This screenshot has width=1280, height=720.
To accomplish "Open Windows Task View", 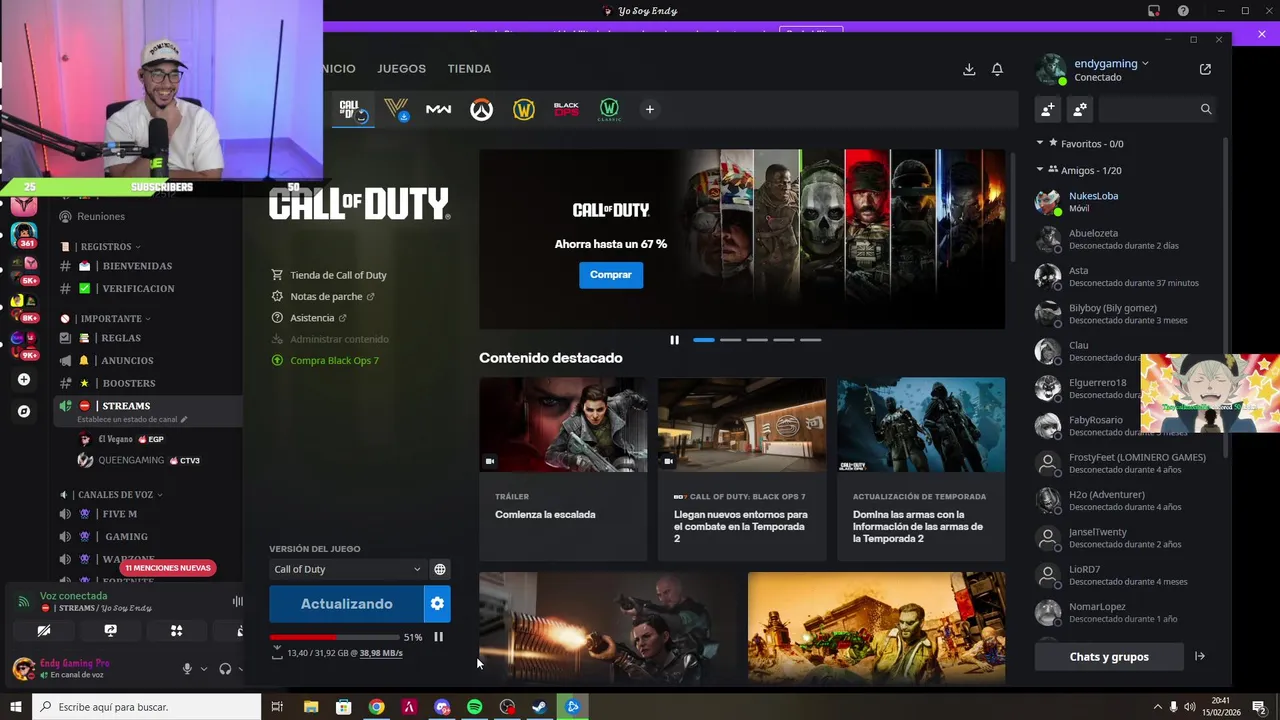I will click(277, 707).
